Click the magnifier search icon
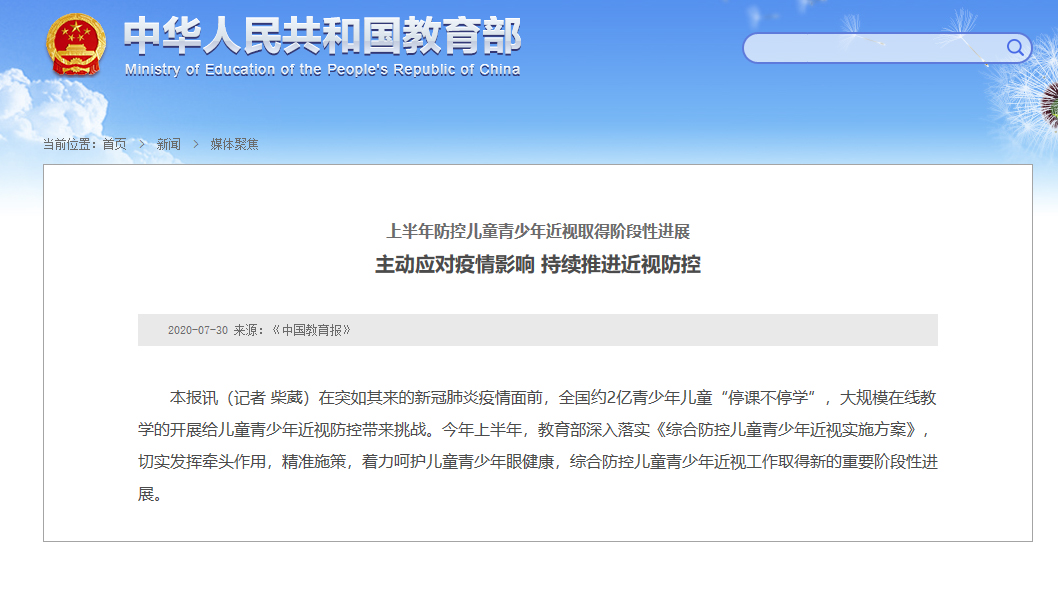The image size is (1058, 605). (1015, 47)
